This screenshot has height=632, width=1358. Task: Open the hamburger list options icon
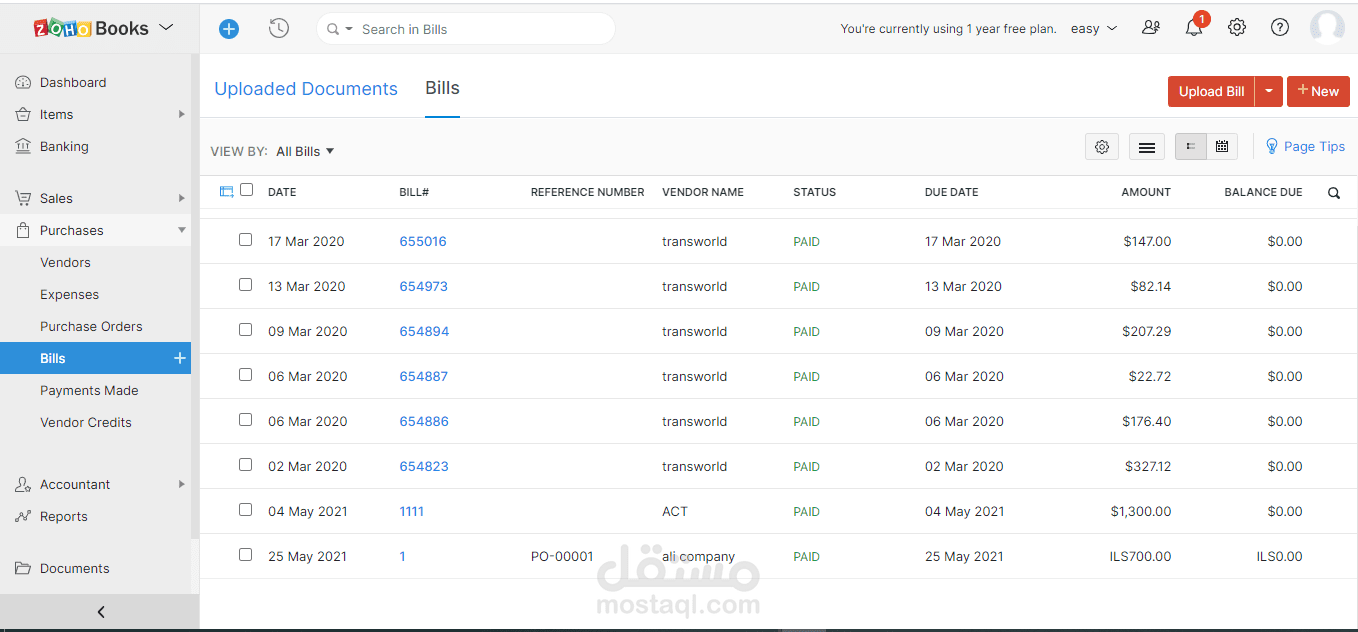(x=1147, y=147)
